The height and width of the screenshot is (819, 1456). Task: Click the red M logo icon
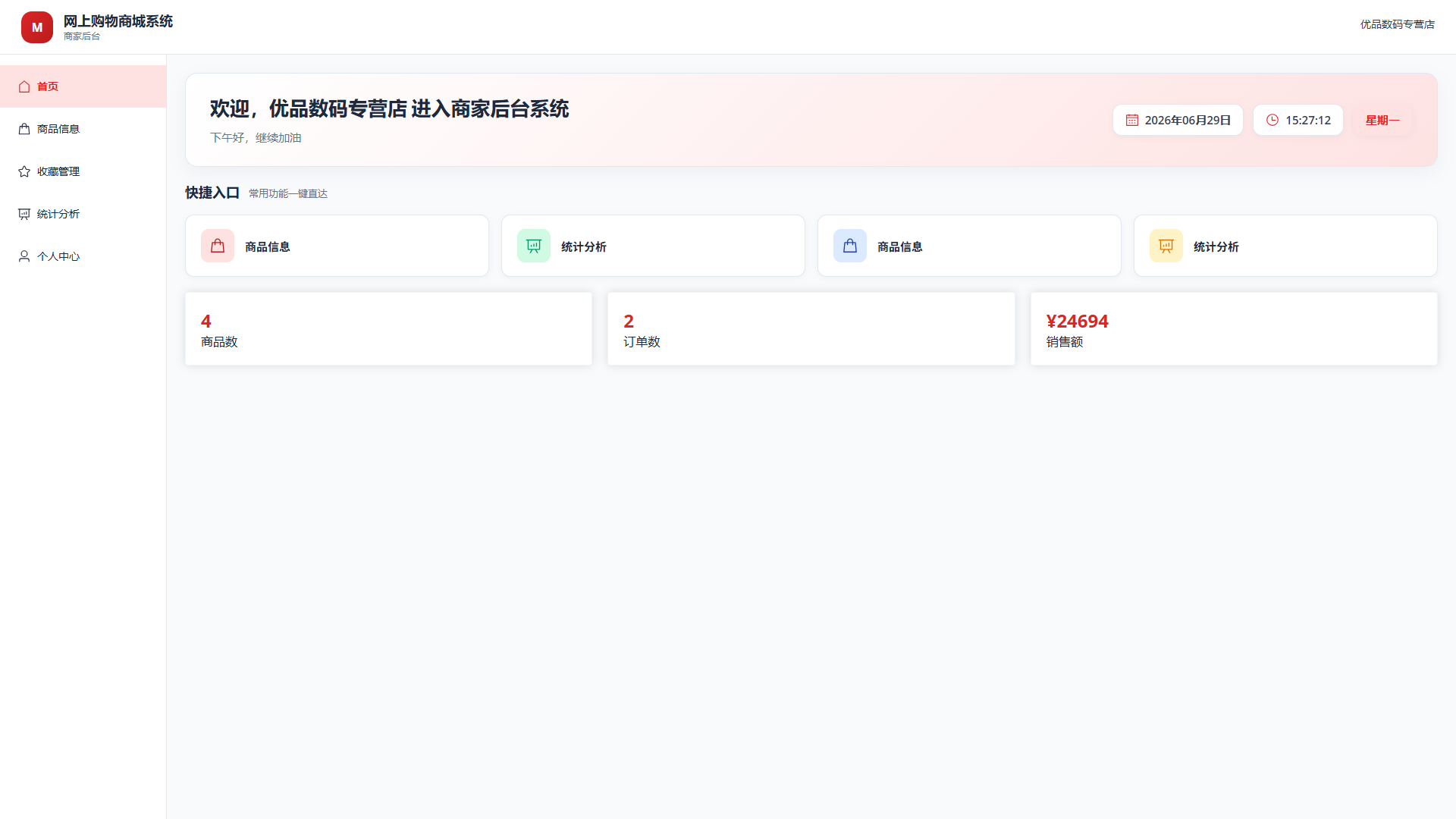pyautogui.click(x=36, y=27)
